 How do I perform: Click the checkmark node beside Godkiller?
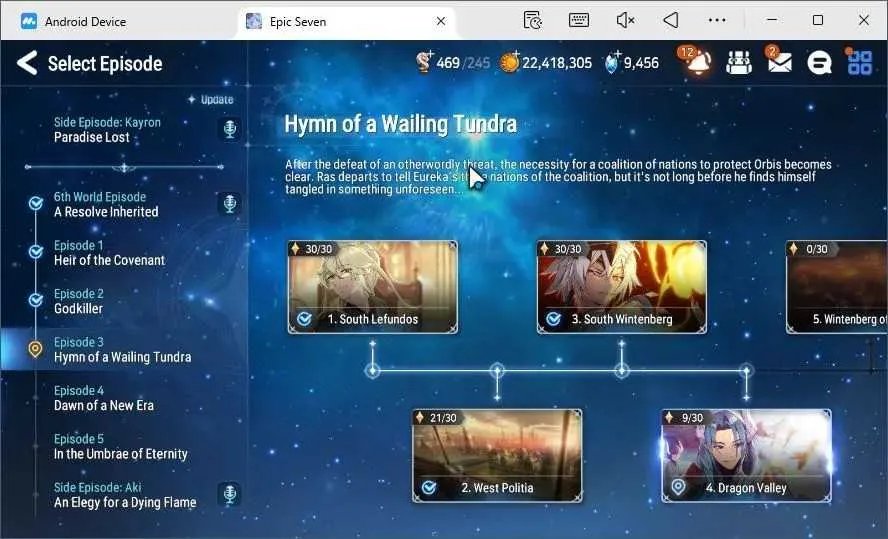[36, 300]
